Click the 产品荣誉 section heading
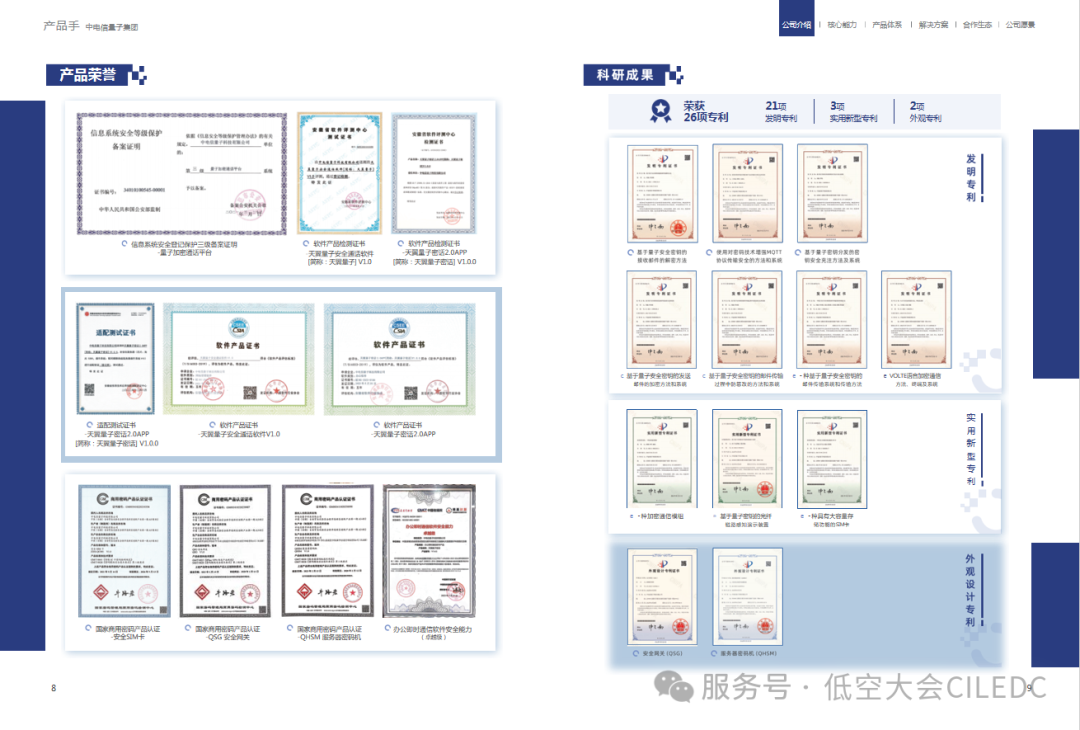Screen dimensions: 1080x730 pyautogui.click(x=87, y=74)
